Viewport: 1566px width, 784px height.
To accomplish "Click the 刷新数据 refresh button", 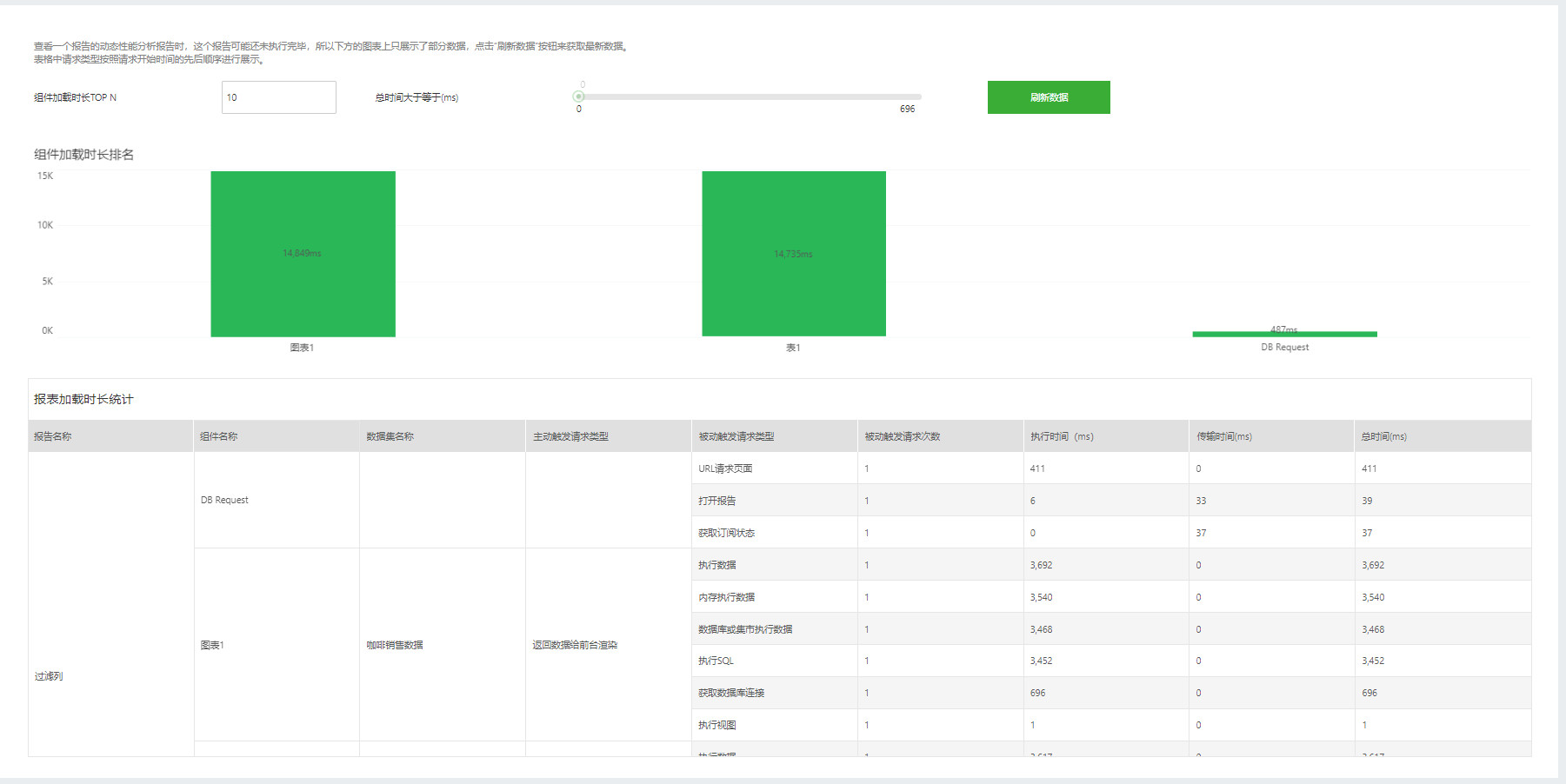I will click(x=1048, y=97).
